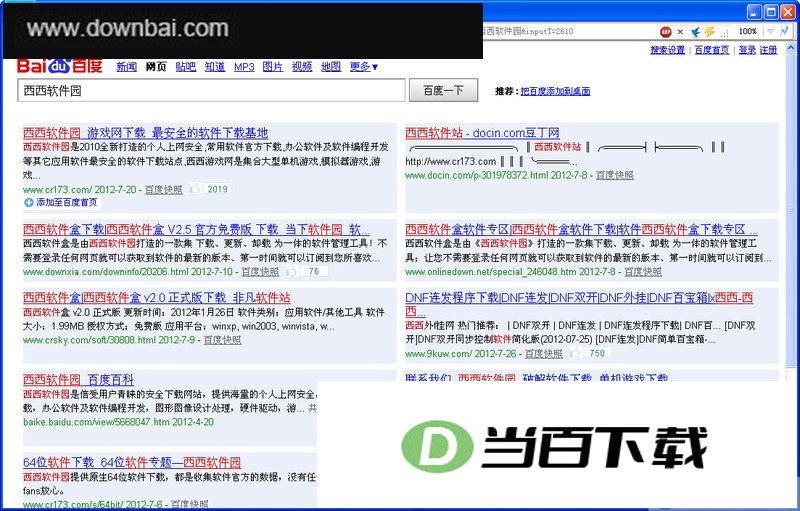Viewport: 800px width, 511px height.
Task: Select the 网页 tab
Action: coord(156,66)
